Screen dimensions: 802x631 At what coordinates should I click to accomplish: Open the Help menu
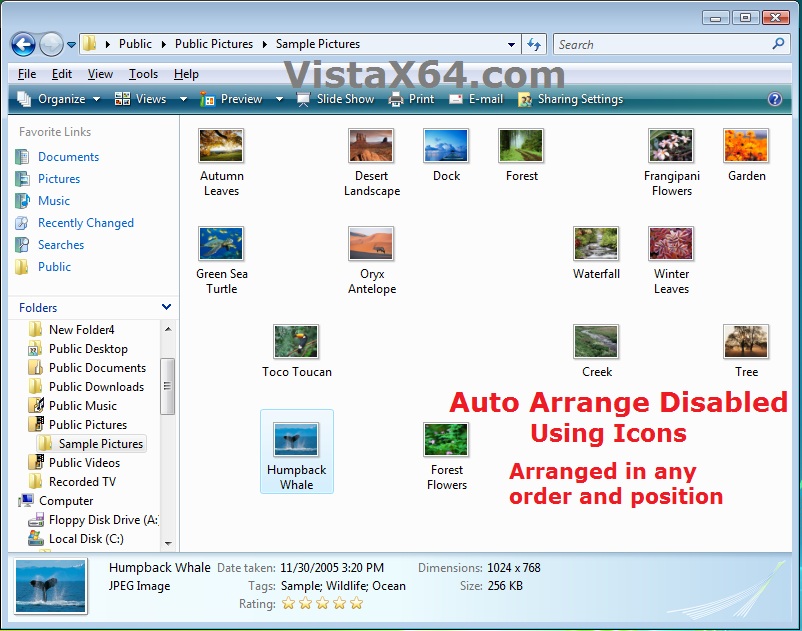[186, 74]
